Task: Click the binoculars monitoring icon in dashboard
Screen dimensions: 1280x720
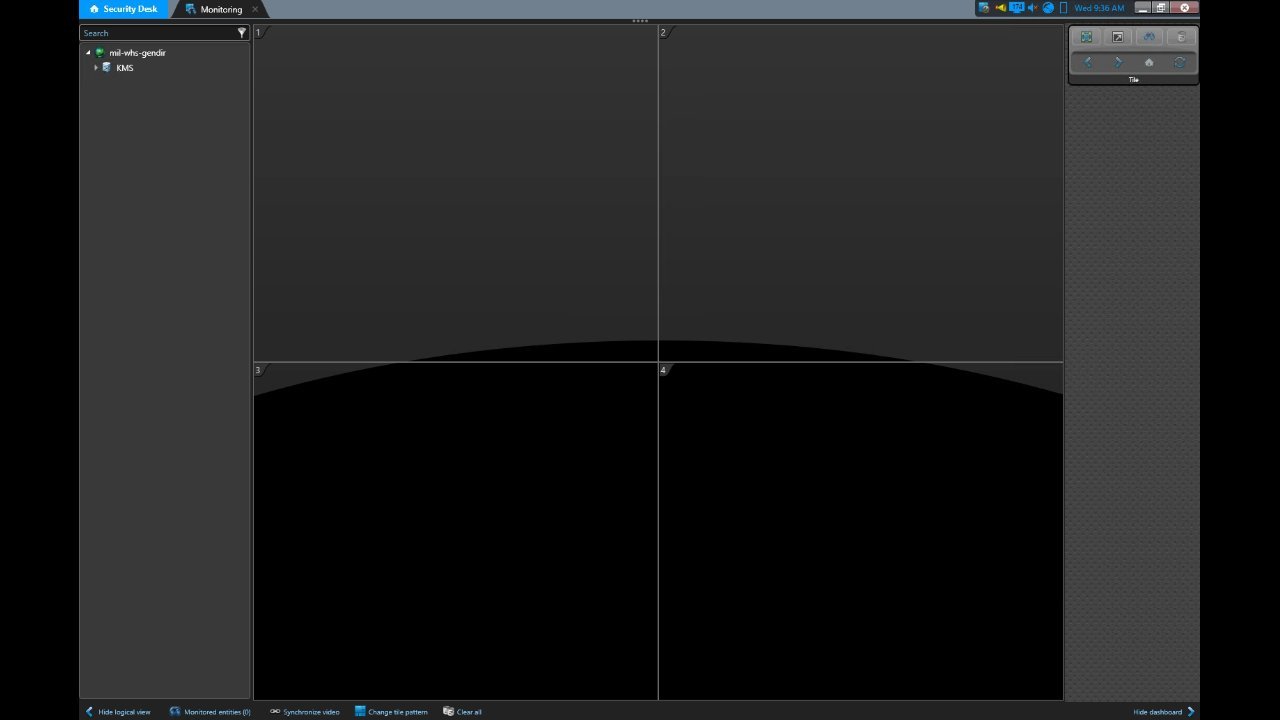Action: [x=1149, y=37]
